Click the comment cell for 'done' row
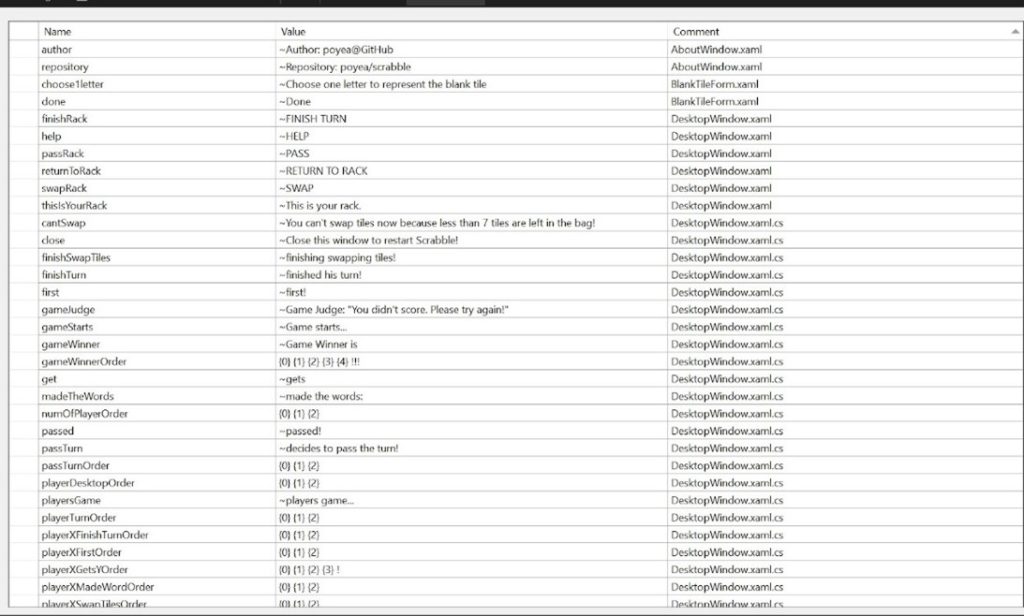The width and height of the screenshot is (1024, 616). pos(715,101)
